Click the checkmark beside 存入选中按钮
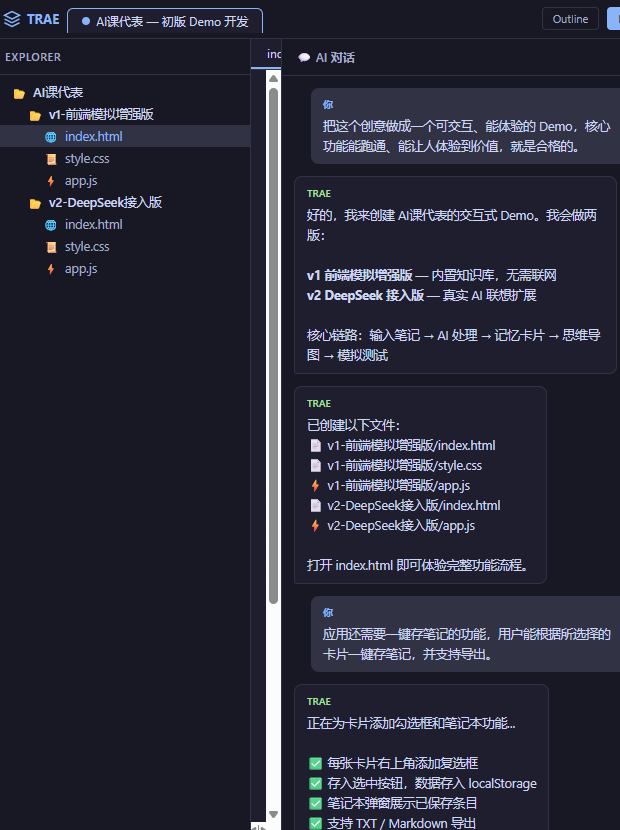Viewport: 620px width, 830px height. click(316, 783)
